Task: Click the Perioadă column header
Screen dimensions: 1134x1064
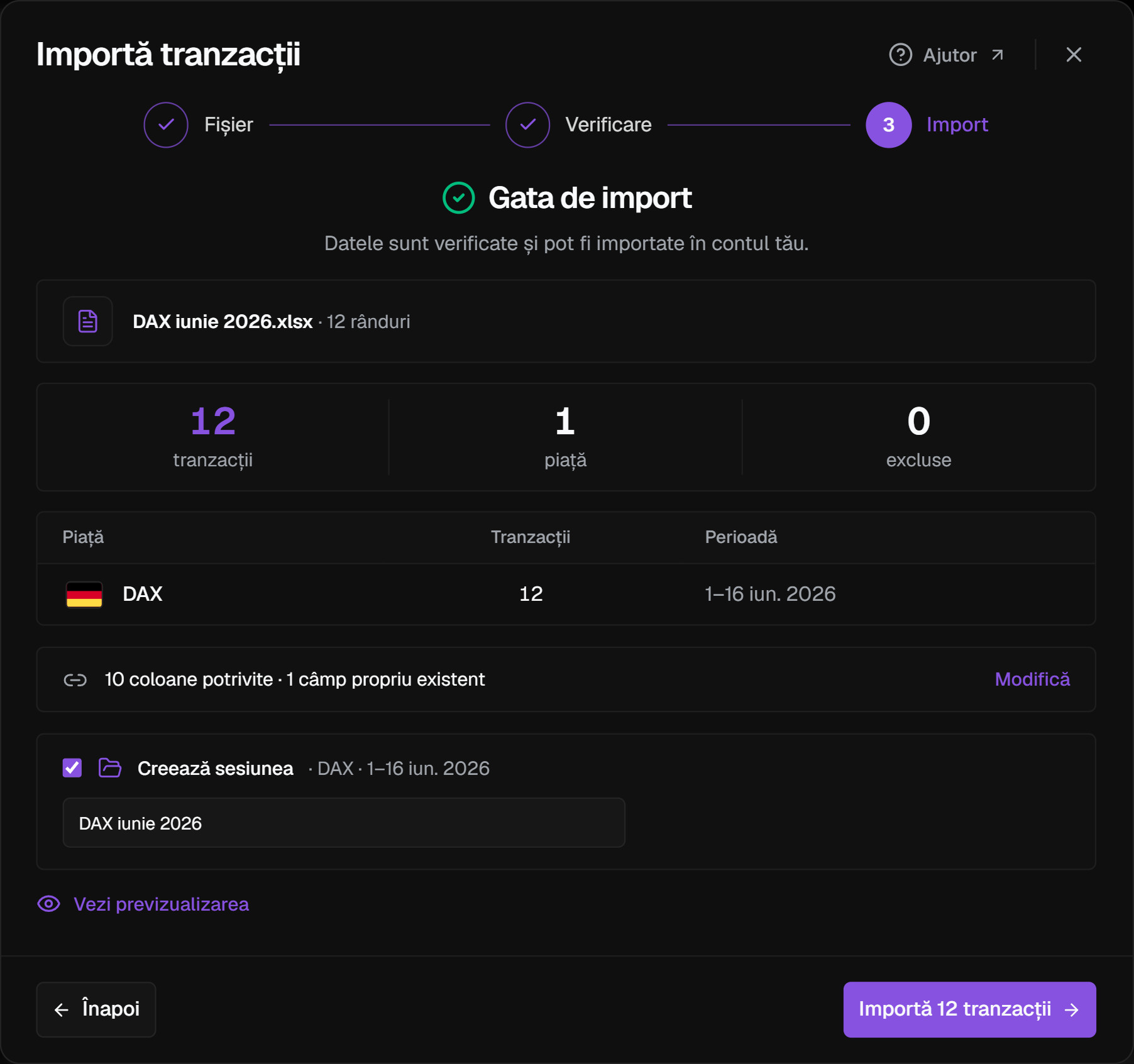Action: 741,537
